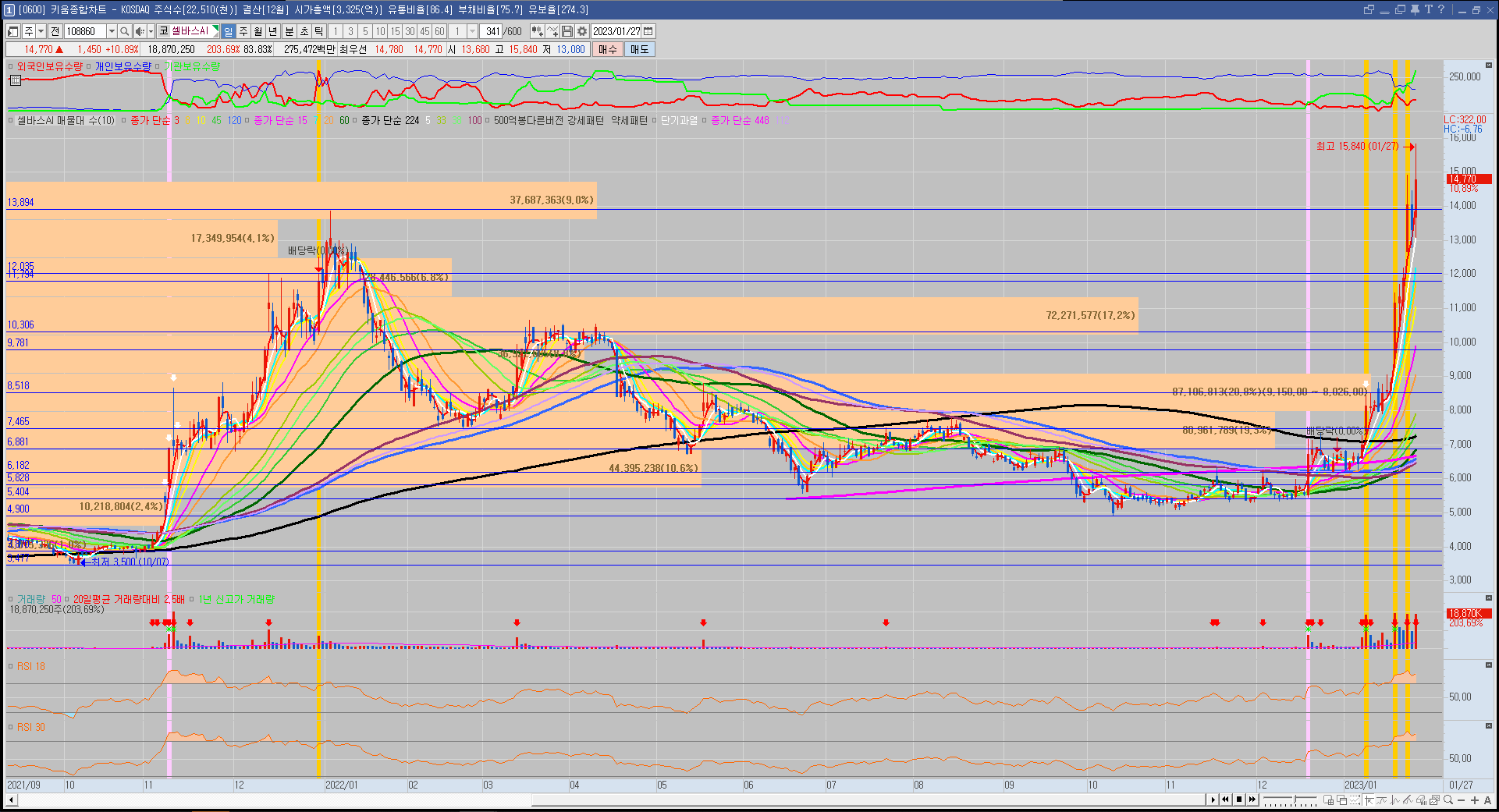1499x812 pixels.
Task: Select the 틱 tick chart period
Action: tap(318, 31)
